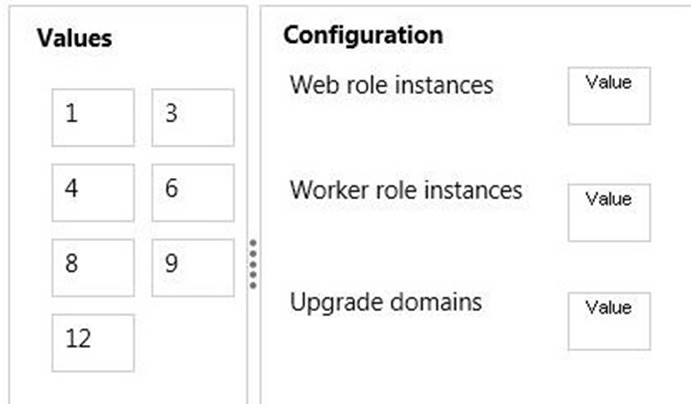691x404 pixels.
Task: Click the Values panel heading
Action: point(74,39)
